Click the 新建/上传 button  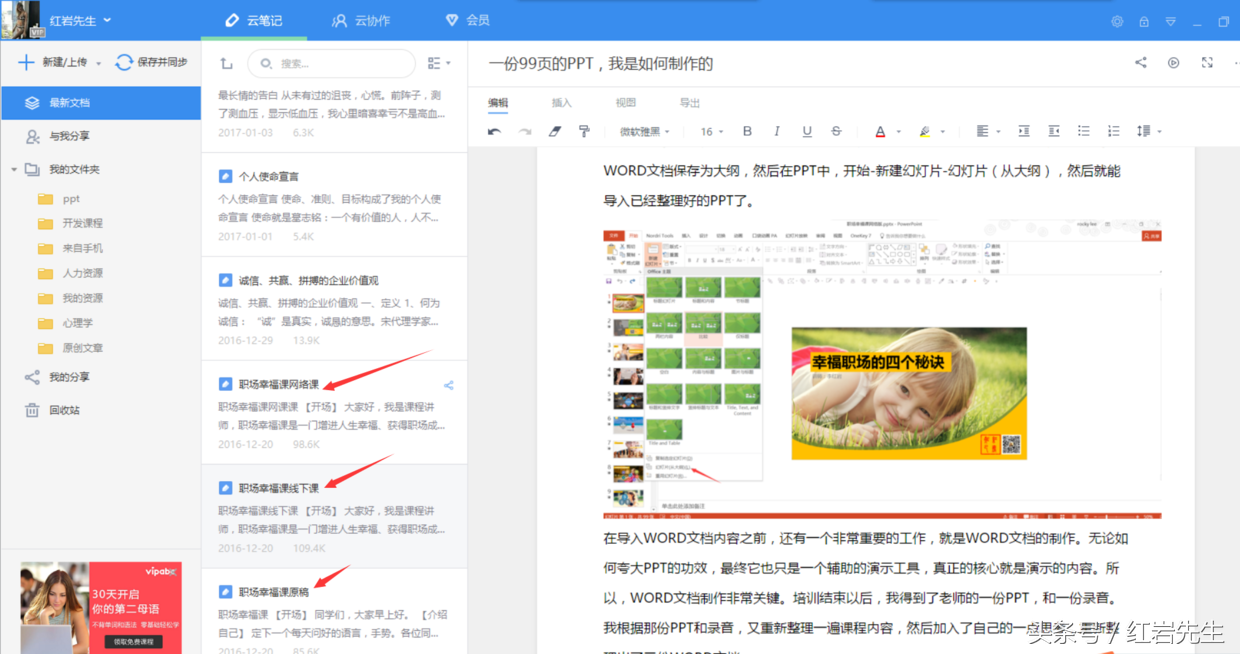[x=55, y=62]
